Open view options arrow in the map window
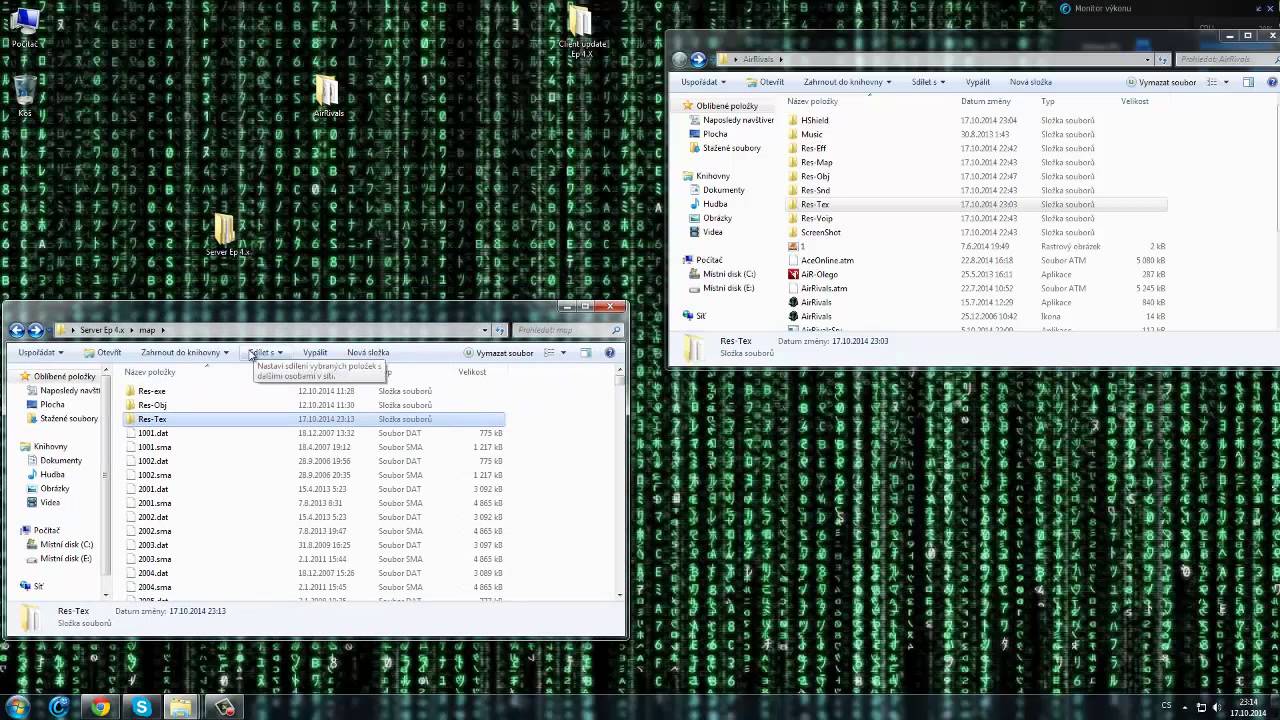 (x=563, y=352)
